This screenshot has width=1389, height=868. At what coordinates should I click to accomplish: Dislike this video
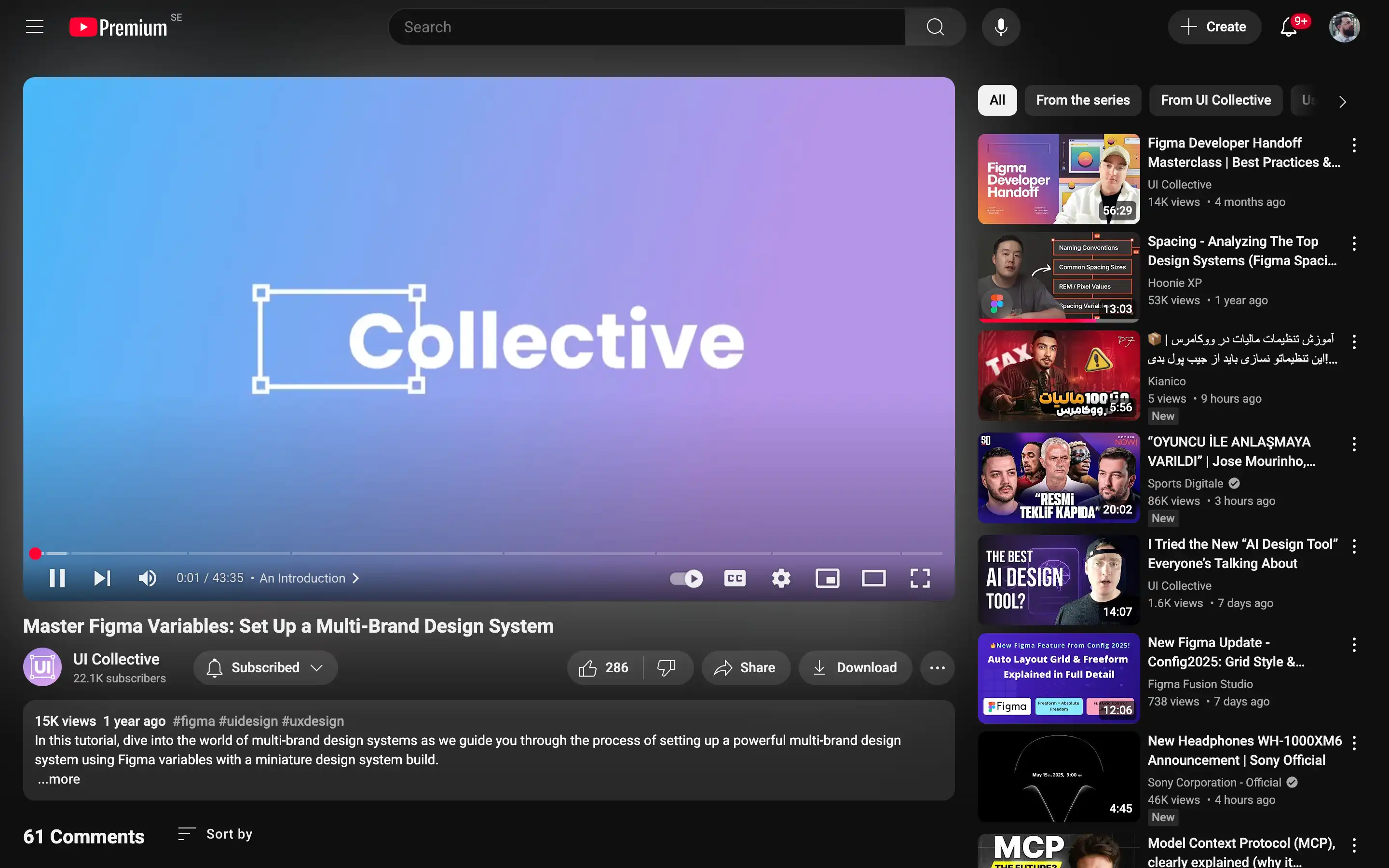click(x=667, y=668)
